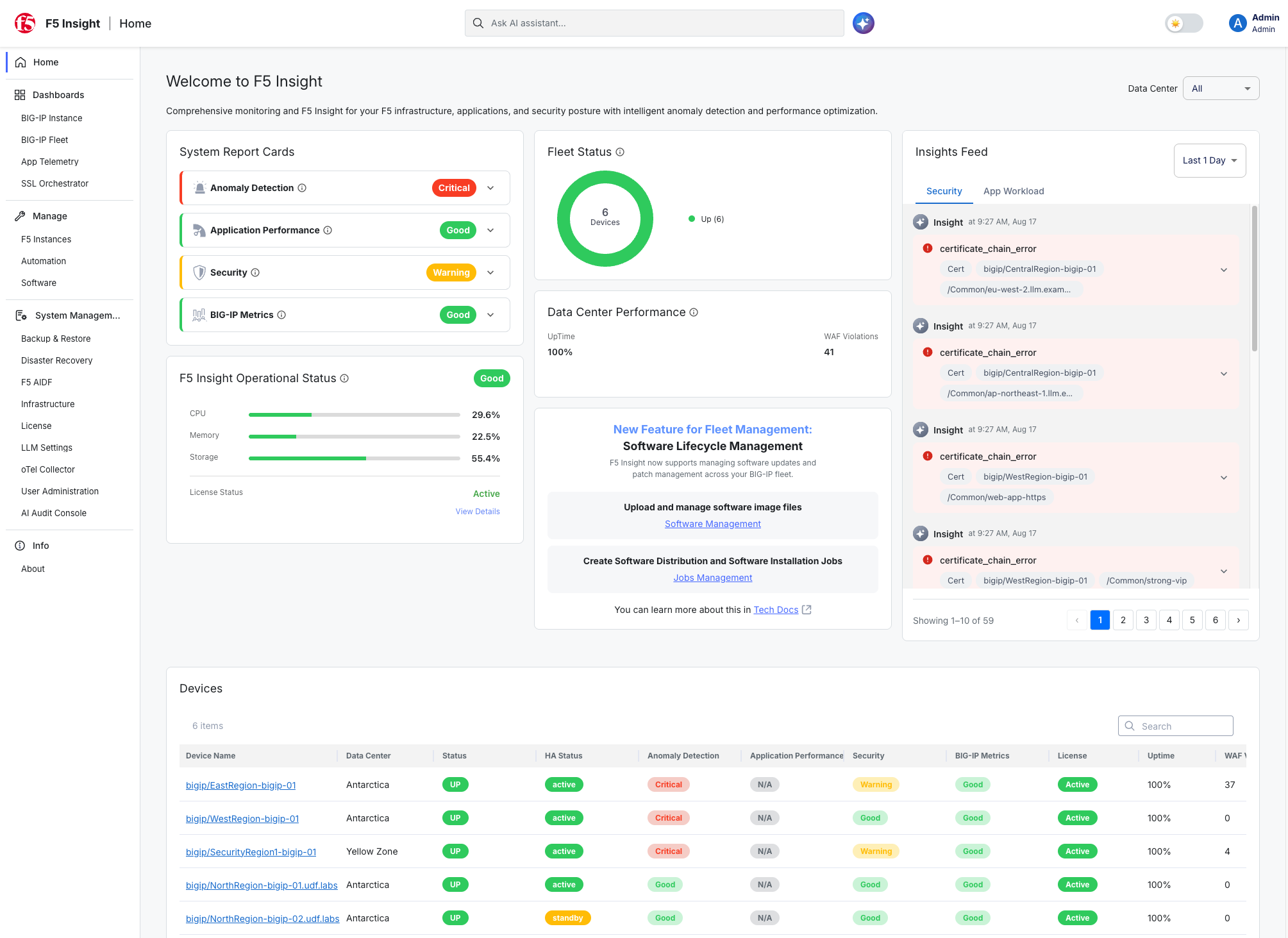
Task: Click the Storage usage progress bar
Action: (355, 458)
